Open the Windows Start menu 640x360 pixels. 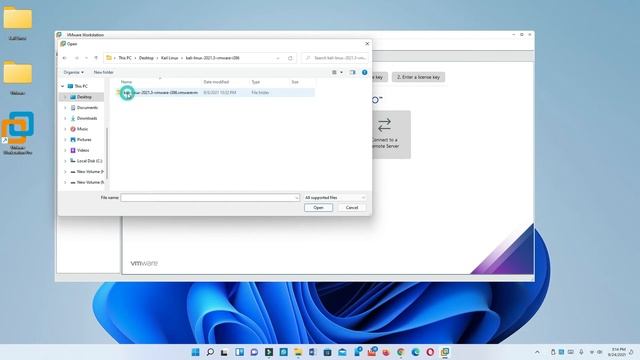[196, 352]
